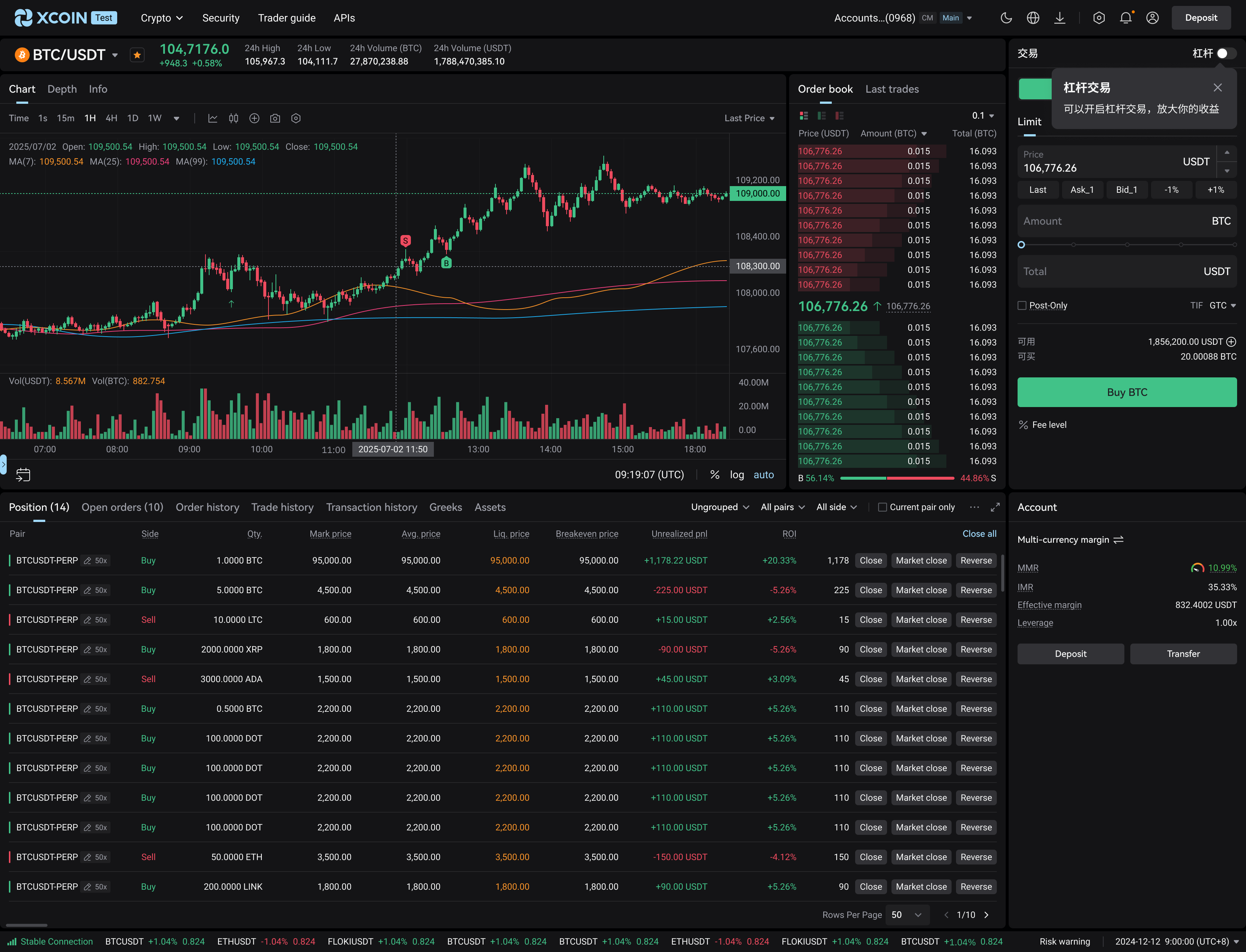
Task: Open BTC/USDT pair selector dropdown
Action: (115, 55)
